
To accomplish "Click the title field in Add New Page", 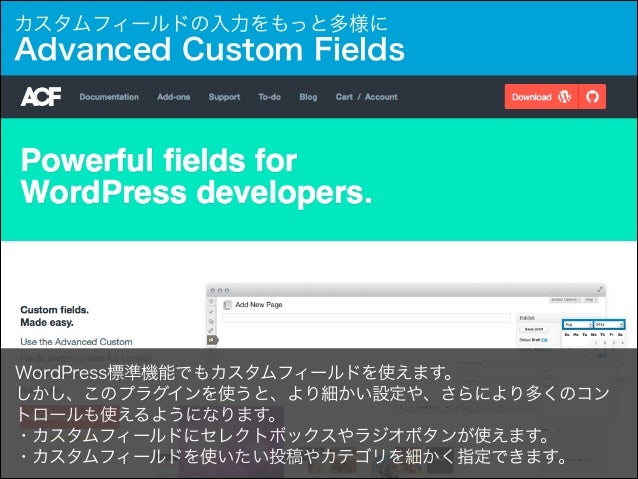I will point(366,318).
